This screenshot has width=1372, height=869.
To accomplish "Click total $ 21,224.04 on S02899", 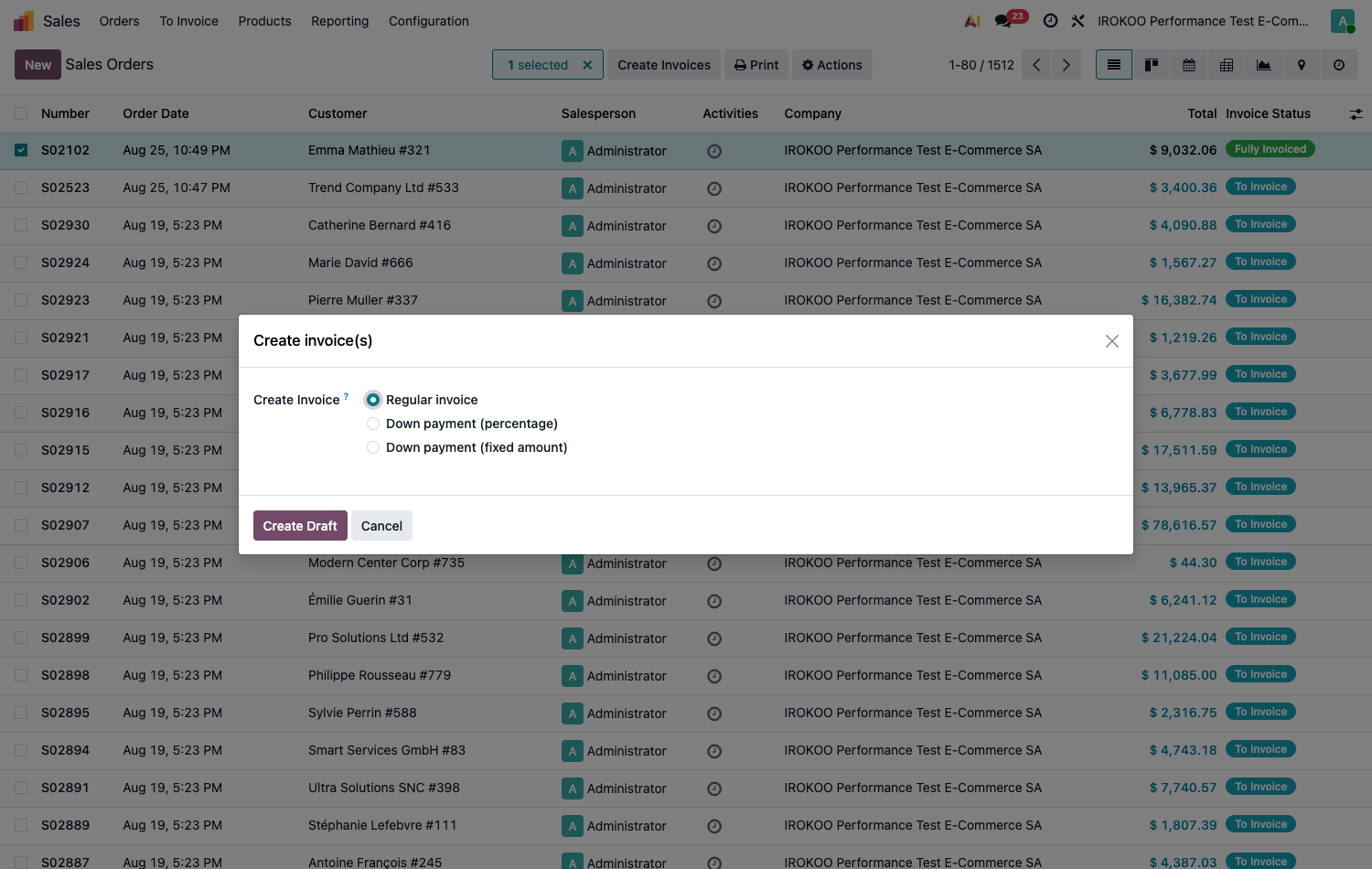I will coord(1179,638).
